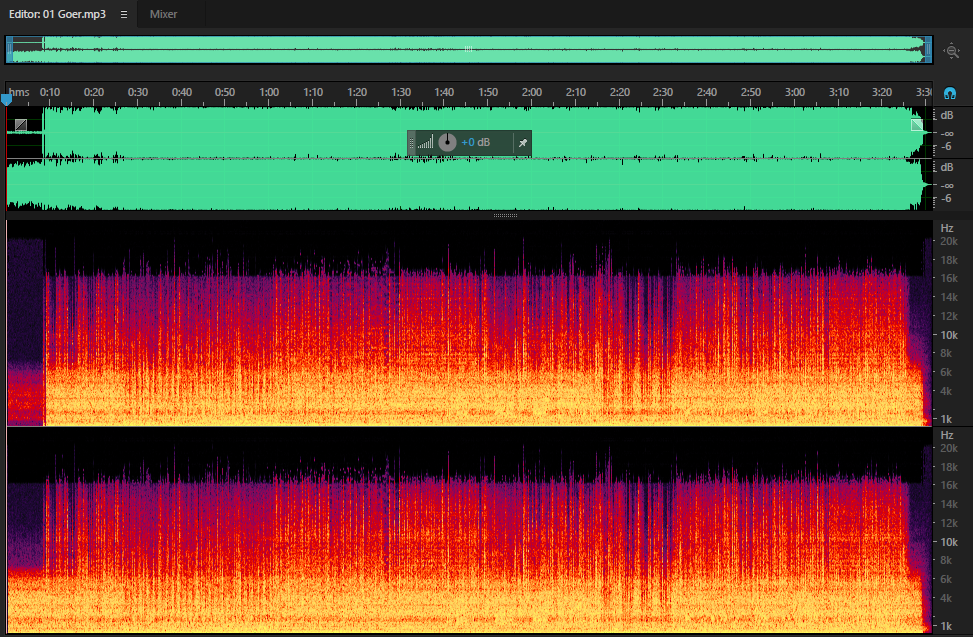The height and width of the screenshot is (637, 973).
Task: Click 0:30 on the time ruler
Action: [x=138, y=92]
